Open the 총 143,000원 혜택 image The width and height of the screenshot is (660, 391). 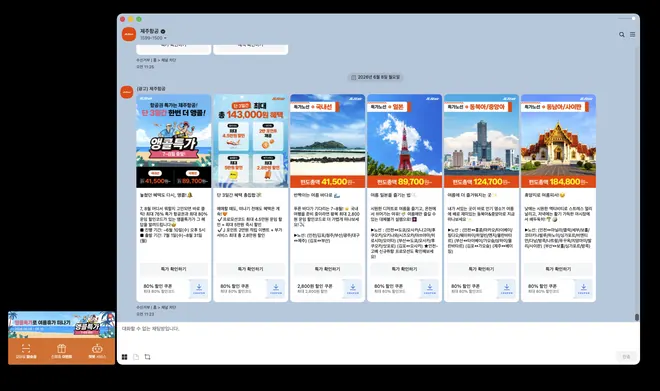250,141
